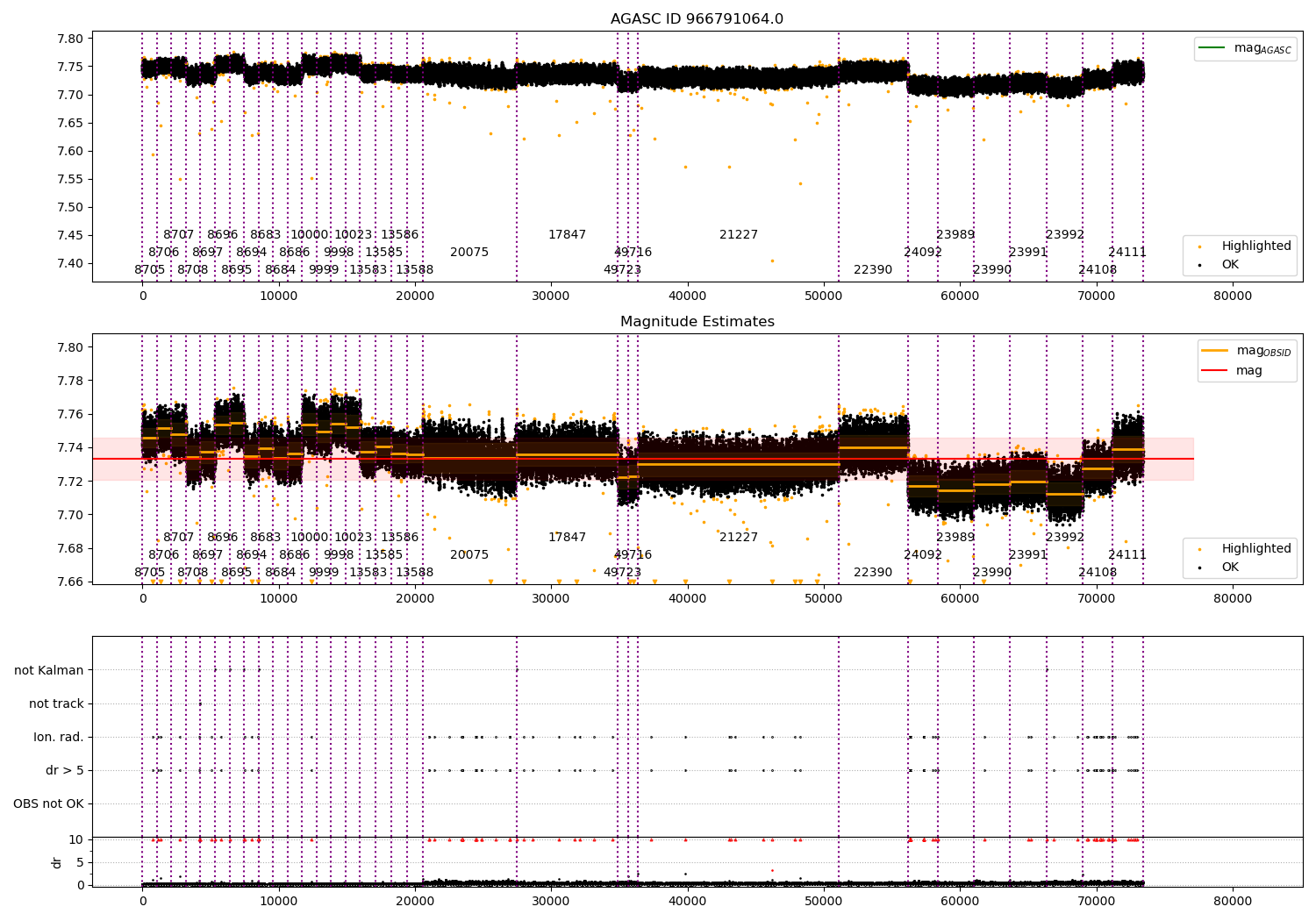
Task: Click obsid label 20075 in the top plot
Action: 469,252
